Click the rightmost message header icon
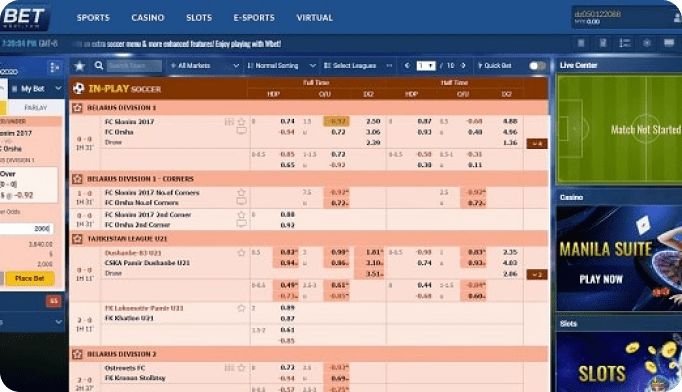682x392 pixels. click(x=669, y=43)
